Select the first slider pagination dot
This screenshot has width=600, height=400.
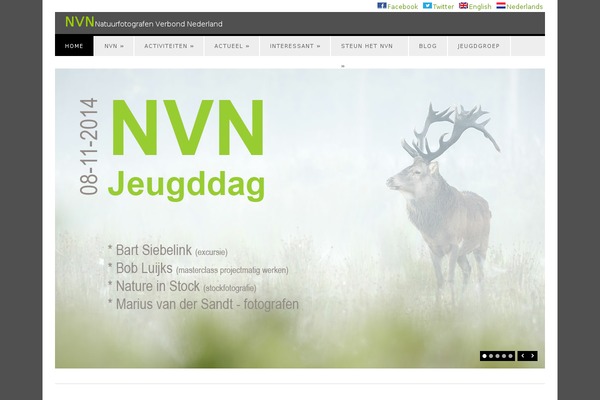click(484, 356)
